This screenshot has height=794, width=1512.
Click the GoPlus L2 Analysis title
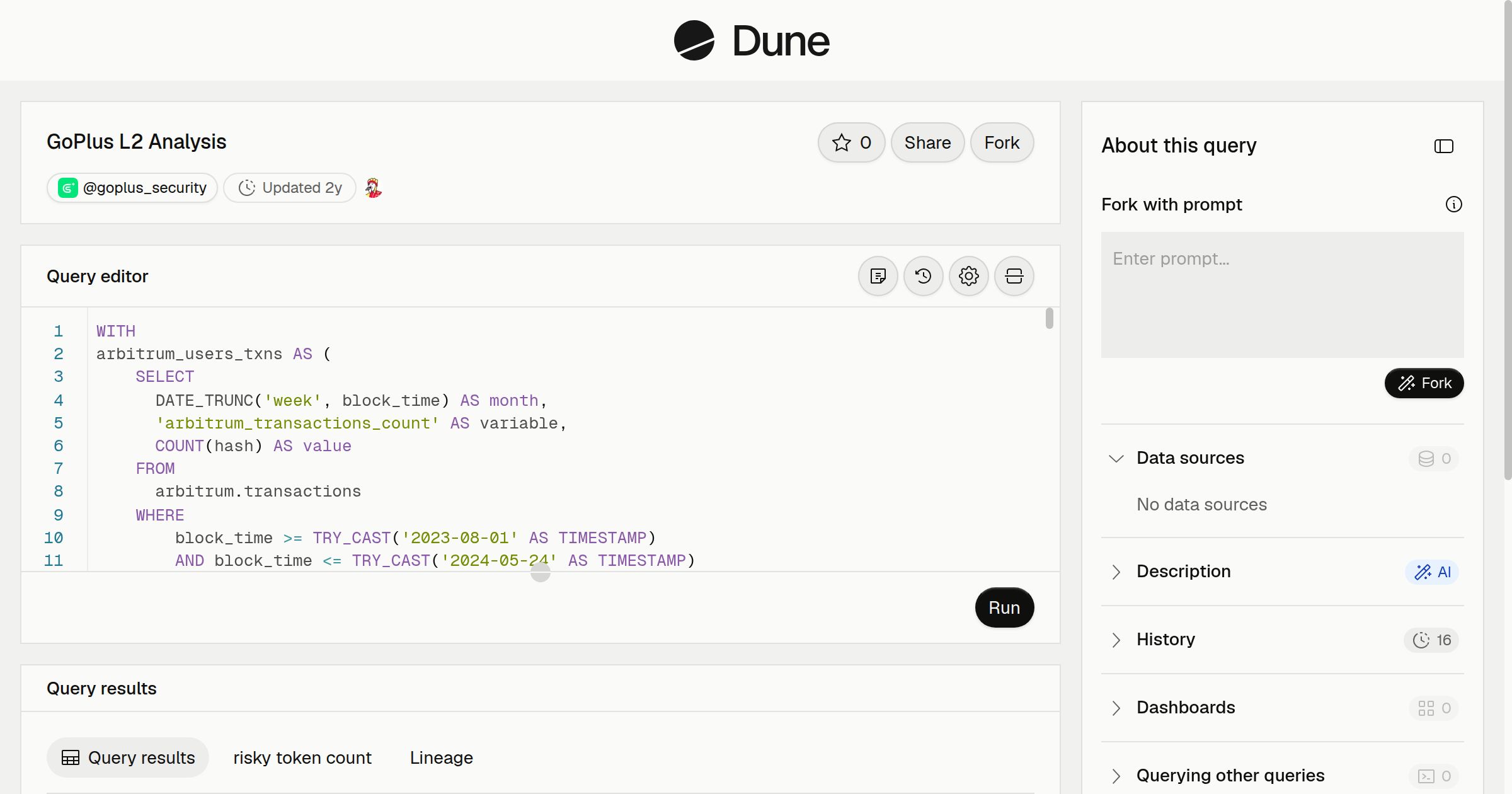pyautogui.click(x=136, y=142)
